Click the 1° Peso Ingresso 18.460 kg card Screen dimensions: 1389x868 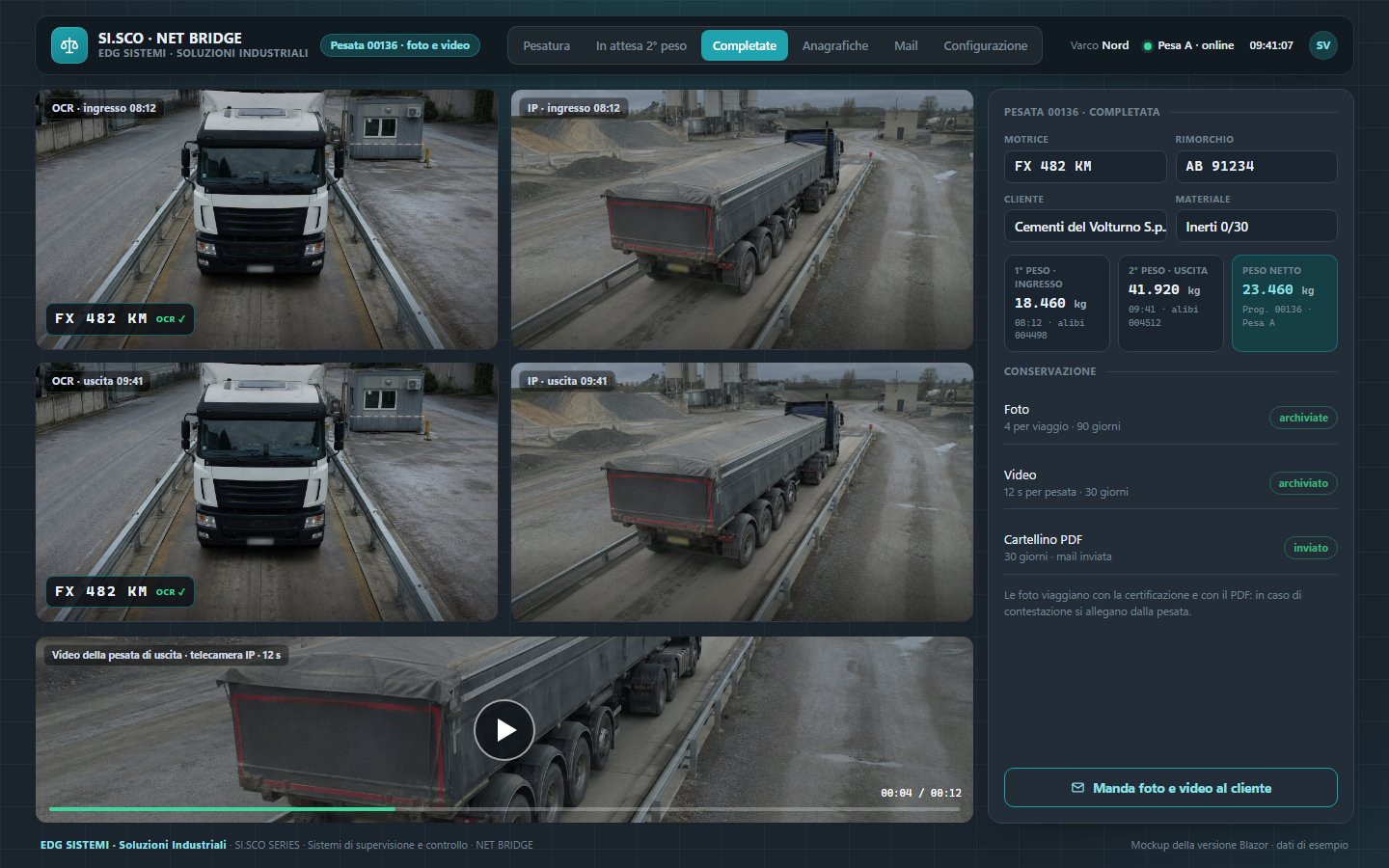point(1056,303)
